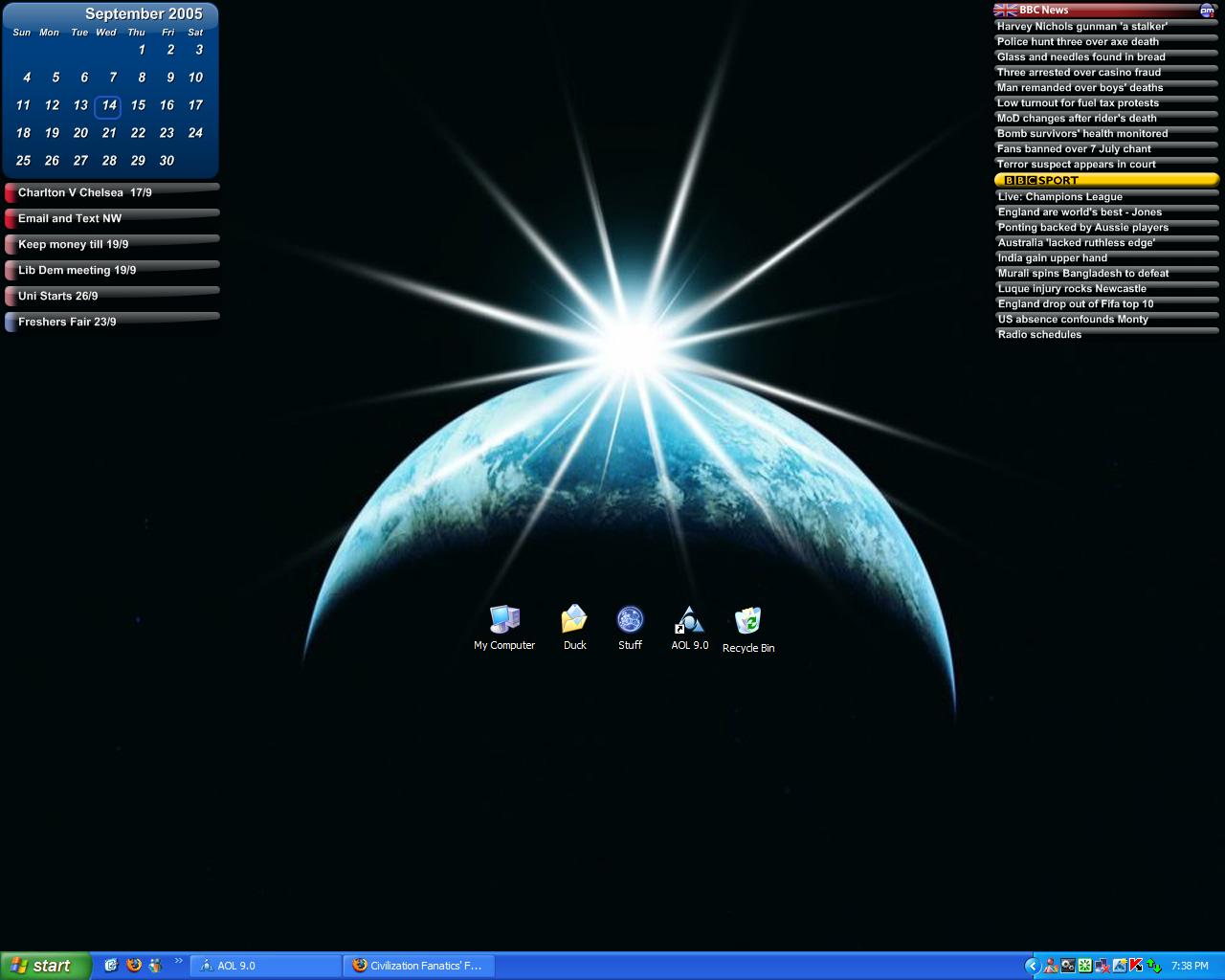
Task: Open the Radio schedules entry
Action: pos(1105,335)
